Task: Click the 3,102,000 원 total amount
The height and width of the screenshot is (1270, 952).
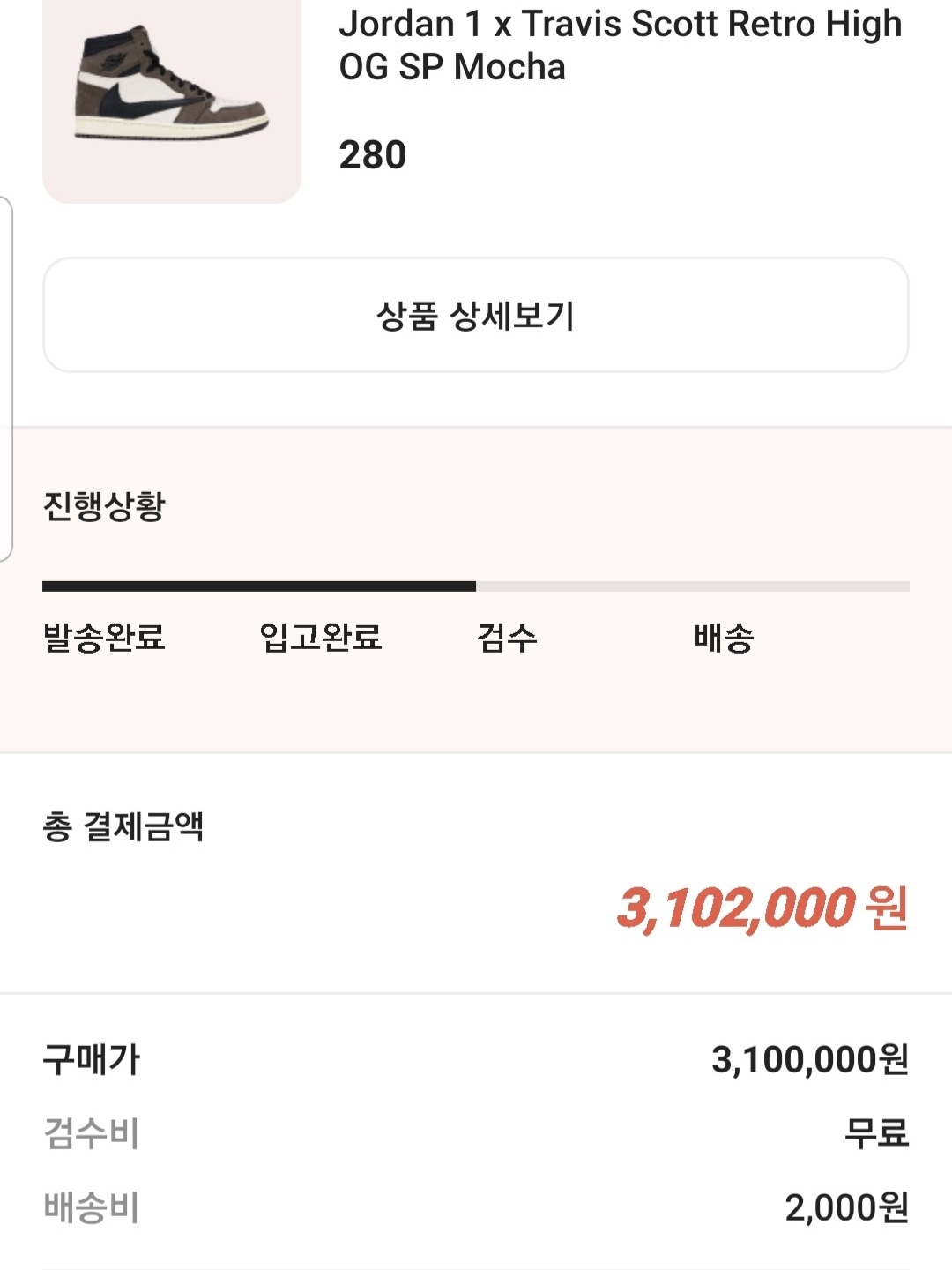Action: click(x=762, y=908)
